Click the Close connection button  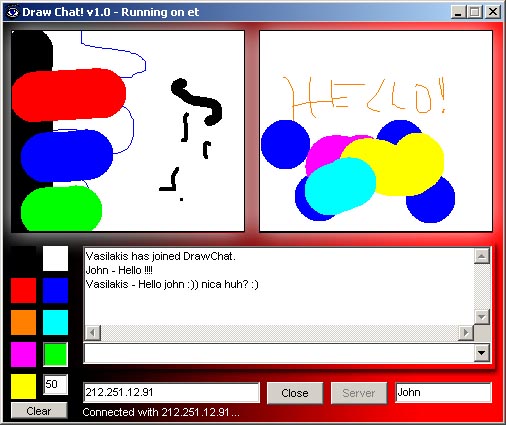295,393
